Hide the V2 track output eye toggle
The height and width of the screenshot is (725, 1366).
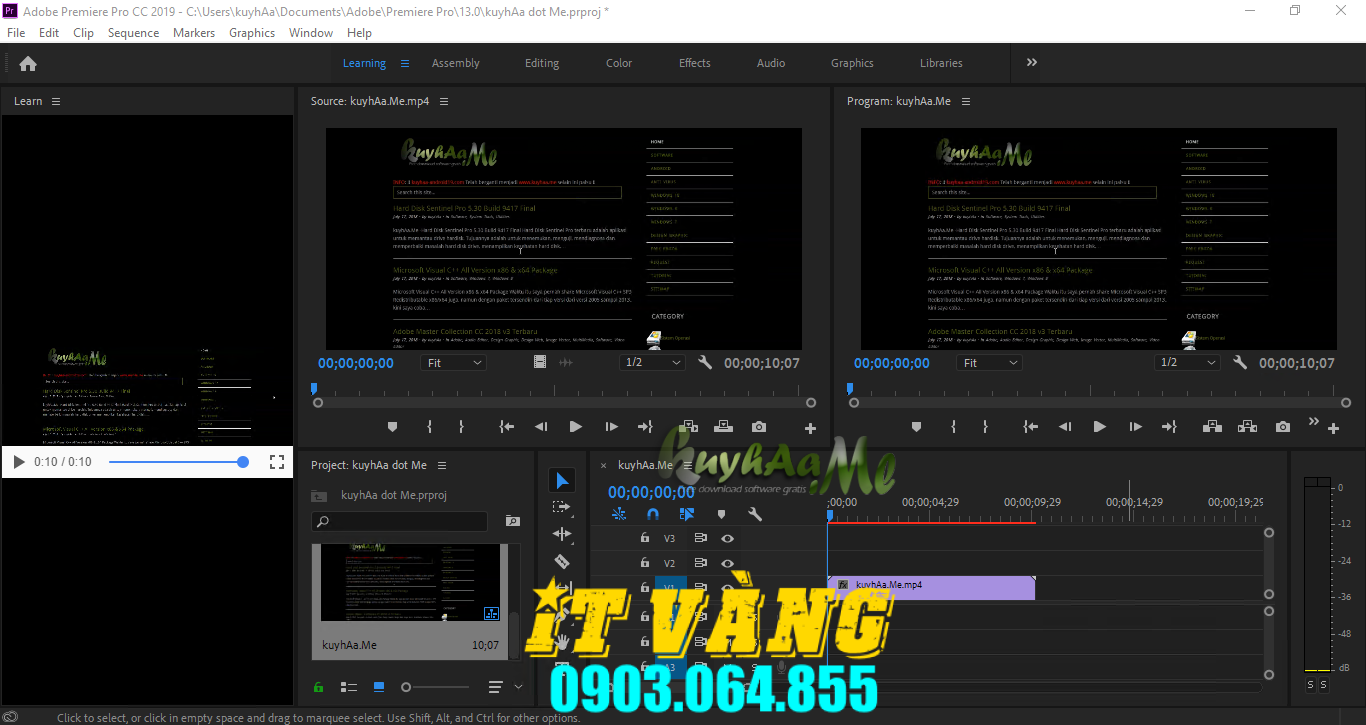coord(727,562)
